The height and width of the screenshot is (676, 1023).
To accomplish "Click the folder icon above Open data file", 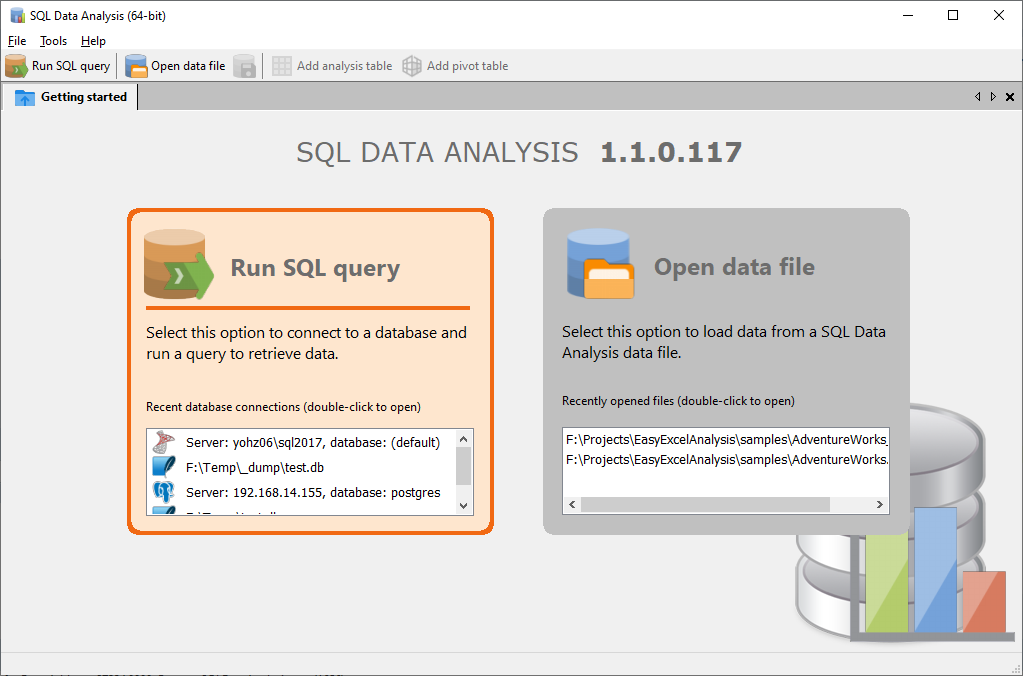I will point(598,263).
